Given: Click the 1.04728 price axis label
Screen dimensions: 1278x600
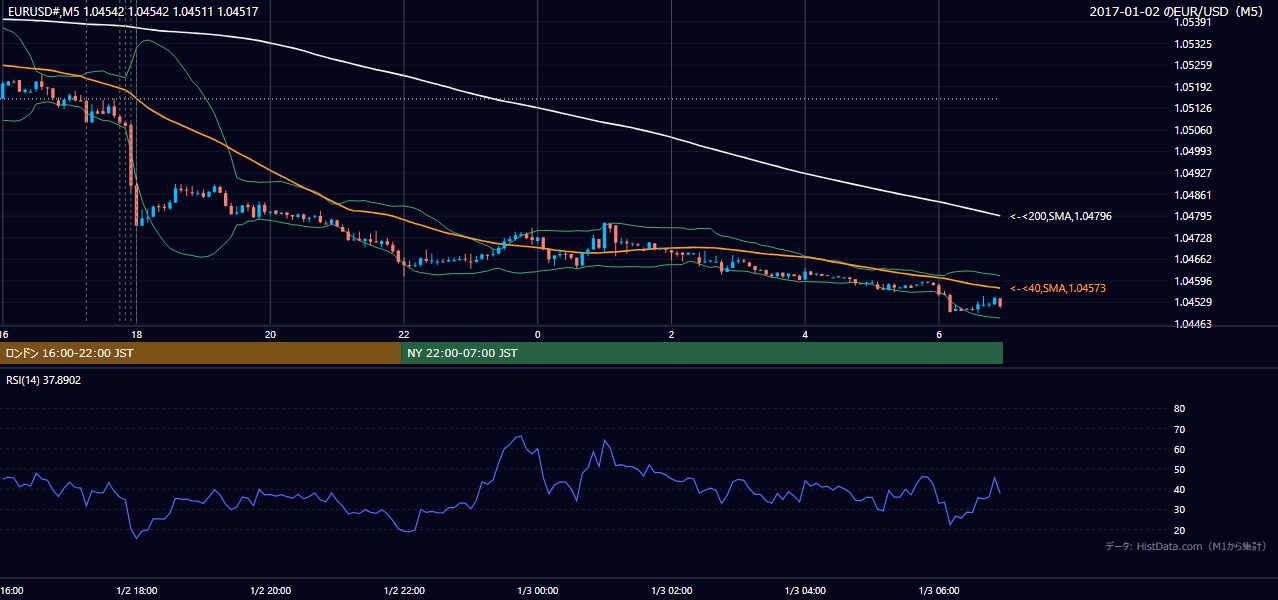Looking at the screenshot, I should coord(1193,238).
